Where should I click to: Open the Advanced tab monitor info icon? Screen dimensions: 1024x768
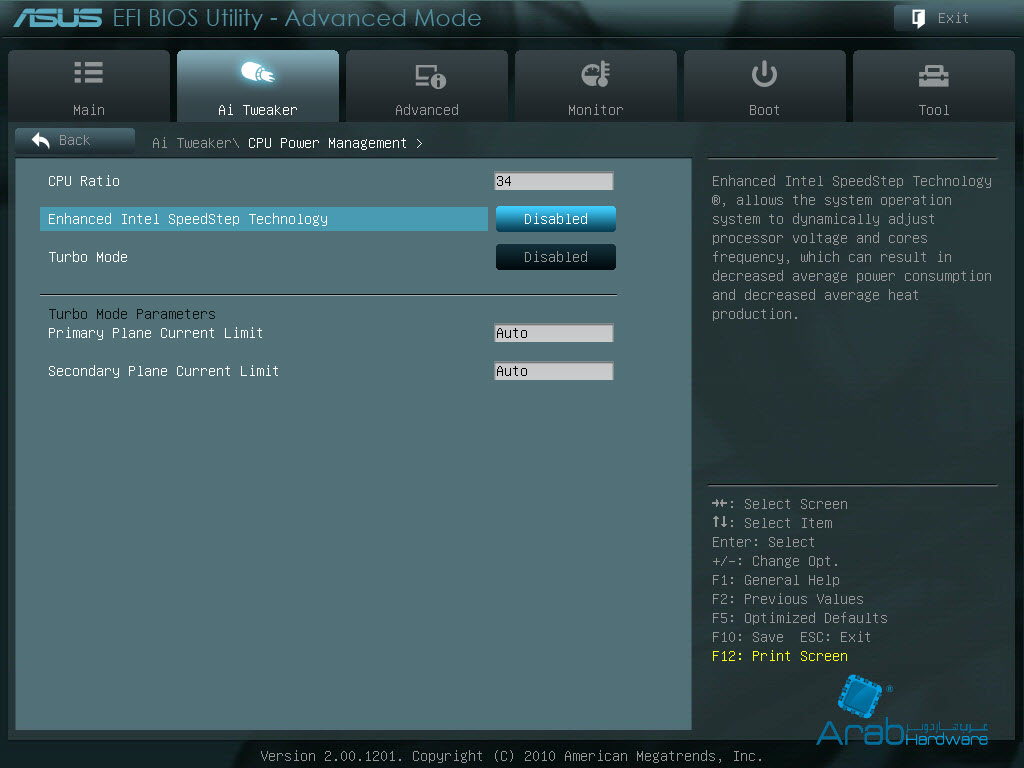(x=430, y=76)
